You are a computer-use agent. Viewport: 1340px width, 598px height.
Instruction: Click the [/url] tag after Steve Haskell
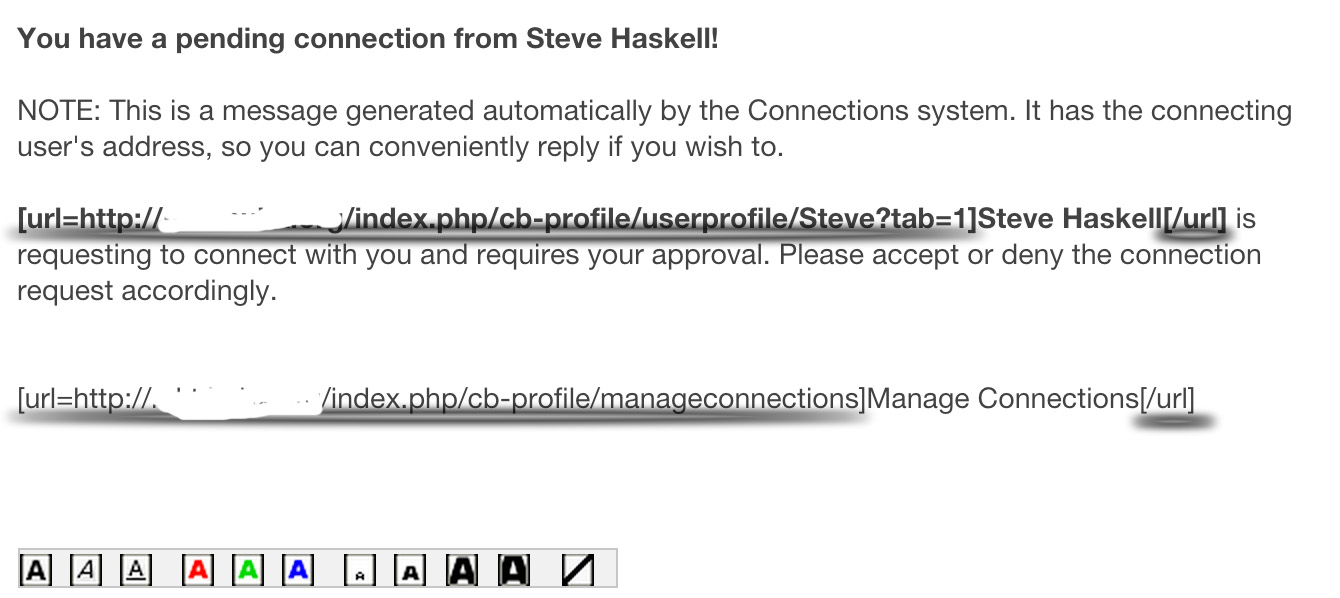coord(1192,219)
